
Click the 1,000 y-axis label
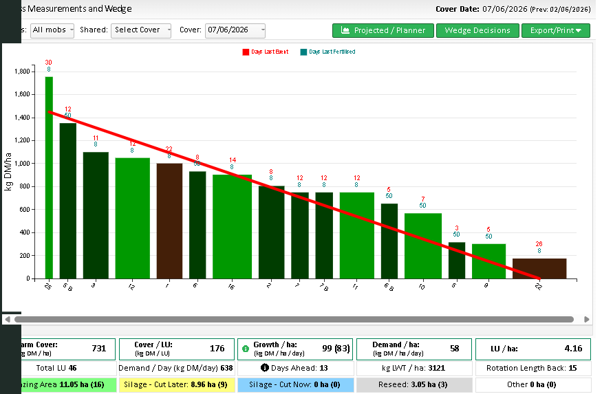pyautogui.click(x=22, y=164)
